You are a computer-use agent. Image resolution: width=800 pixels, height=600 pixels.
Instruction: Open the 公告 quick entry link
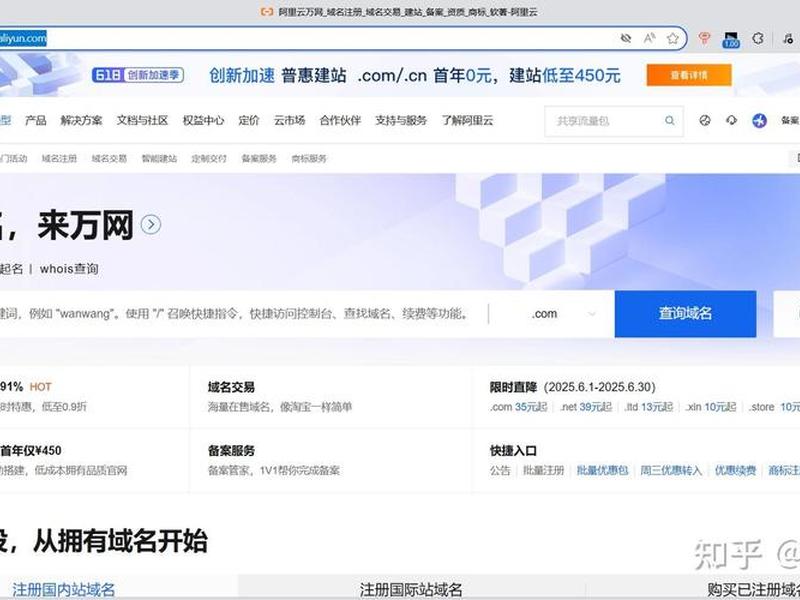click(500, 470)
